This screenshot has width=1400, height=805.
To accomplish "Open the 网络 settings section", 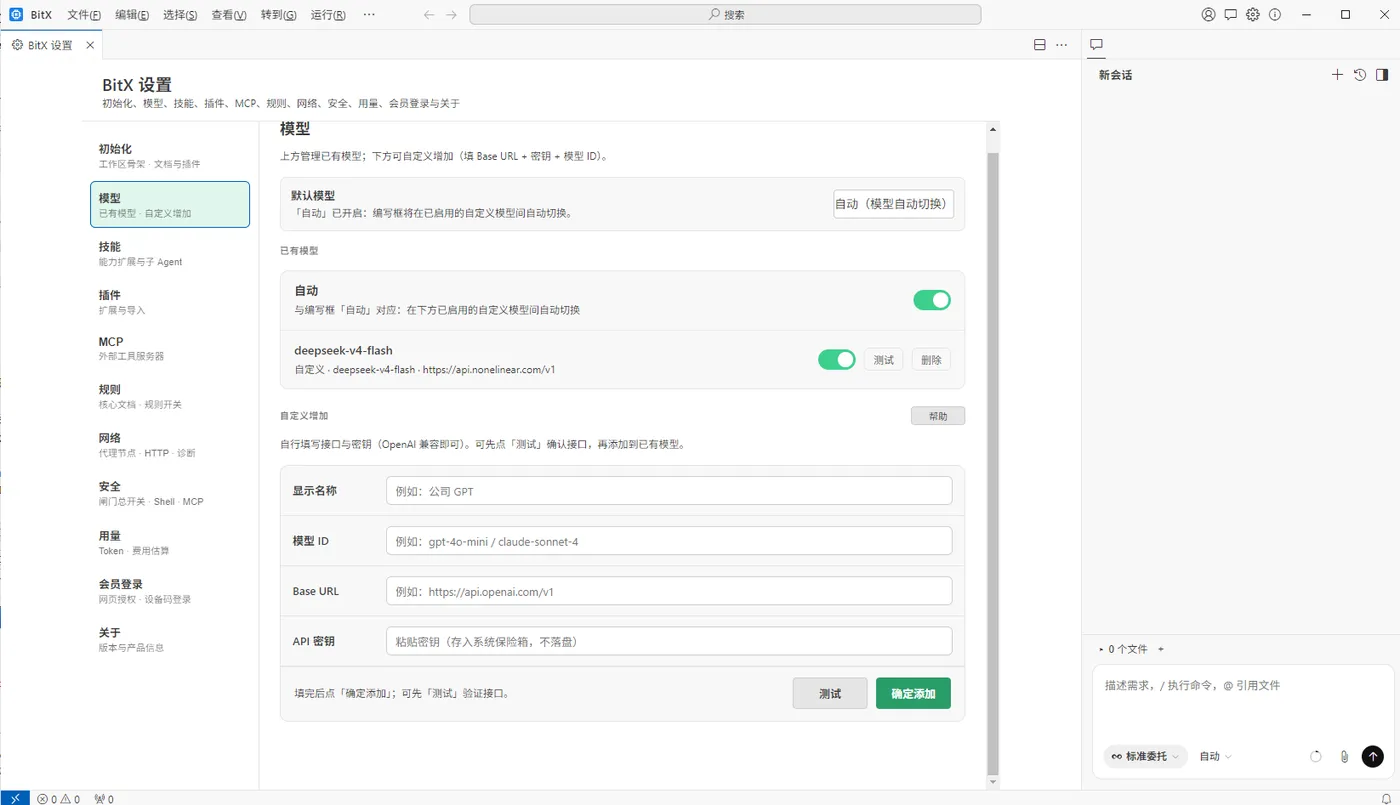I will click(170, 445).
